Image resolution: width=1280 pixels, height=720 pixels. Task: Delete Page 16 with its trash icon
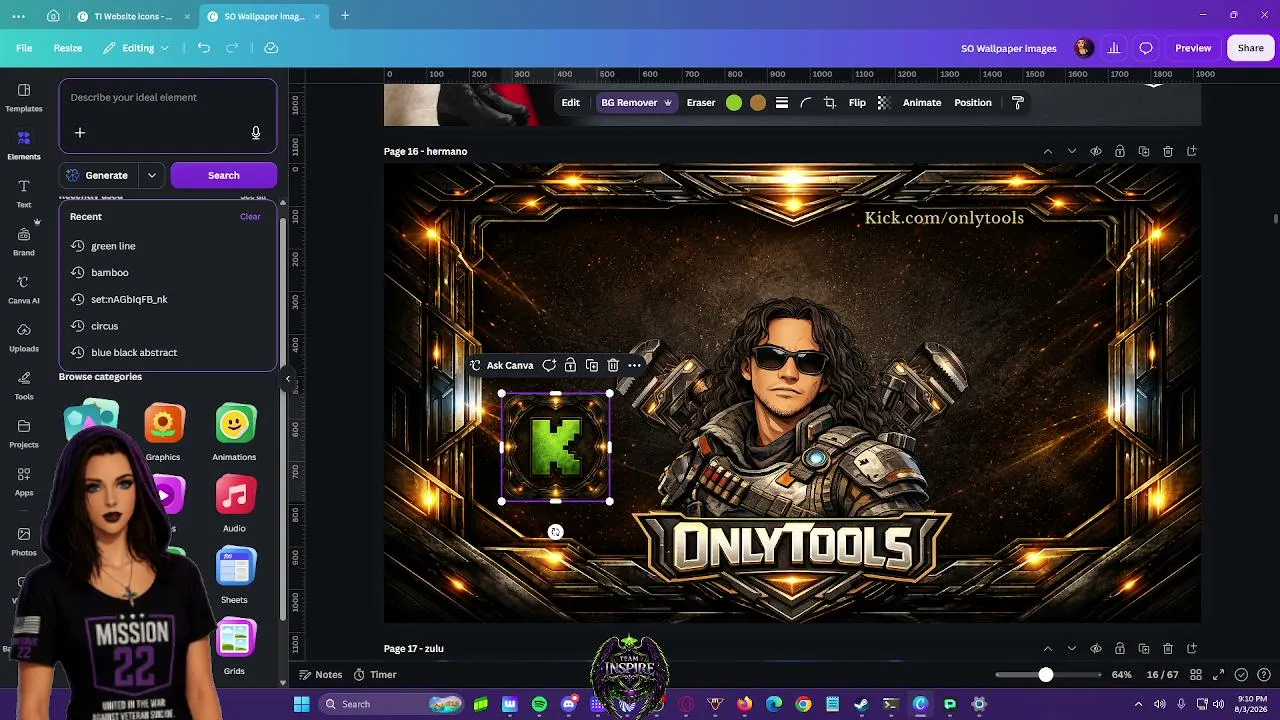[x=1168, y=152]
